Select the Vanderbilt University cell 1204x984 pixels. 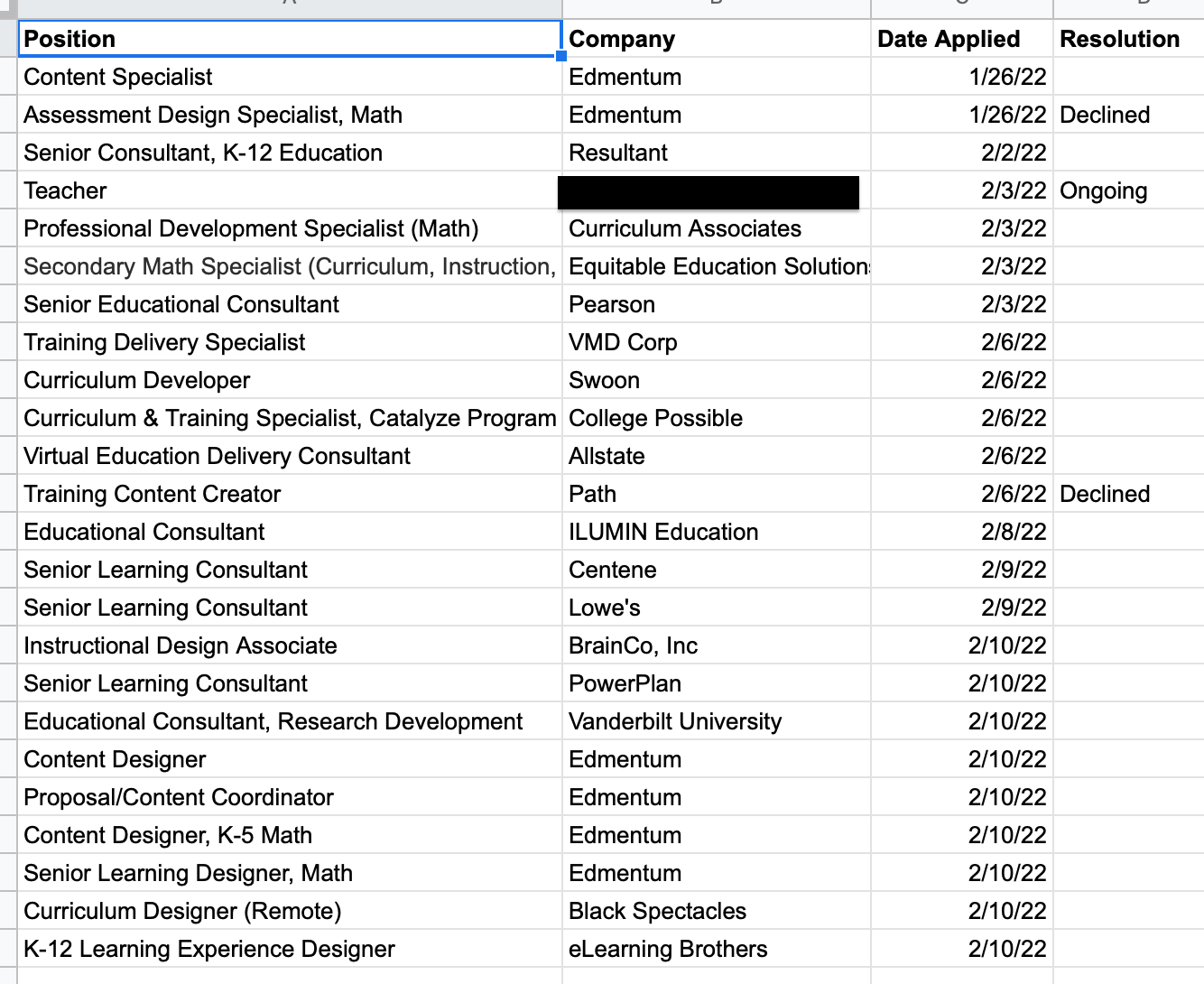coord(716,721)
